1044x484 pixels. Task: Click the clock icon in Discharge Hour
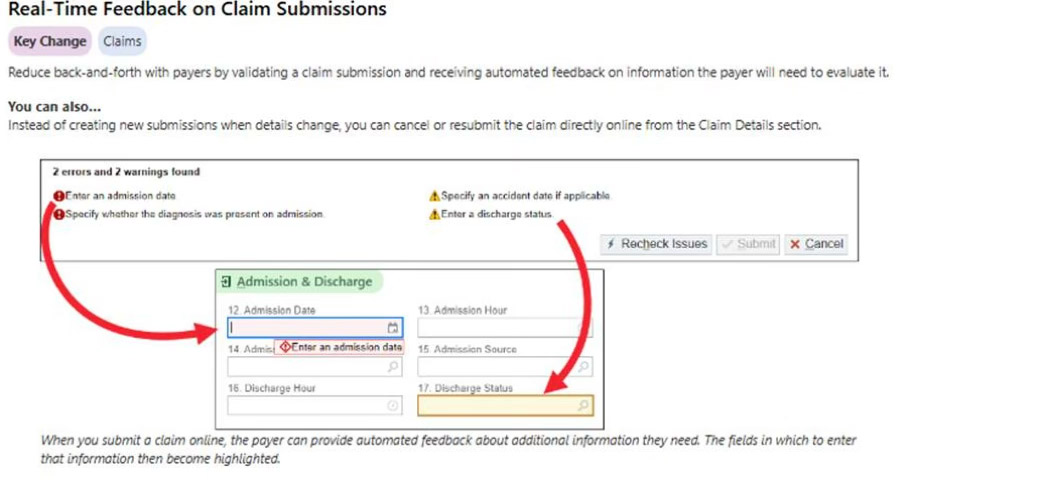click(393, 405)
